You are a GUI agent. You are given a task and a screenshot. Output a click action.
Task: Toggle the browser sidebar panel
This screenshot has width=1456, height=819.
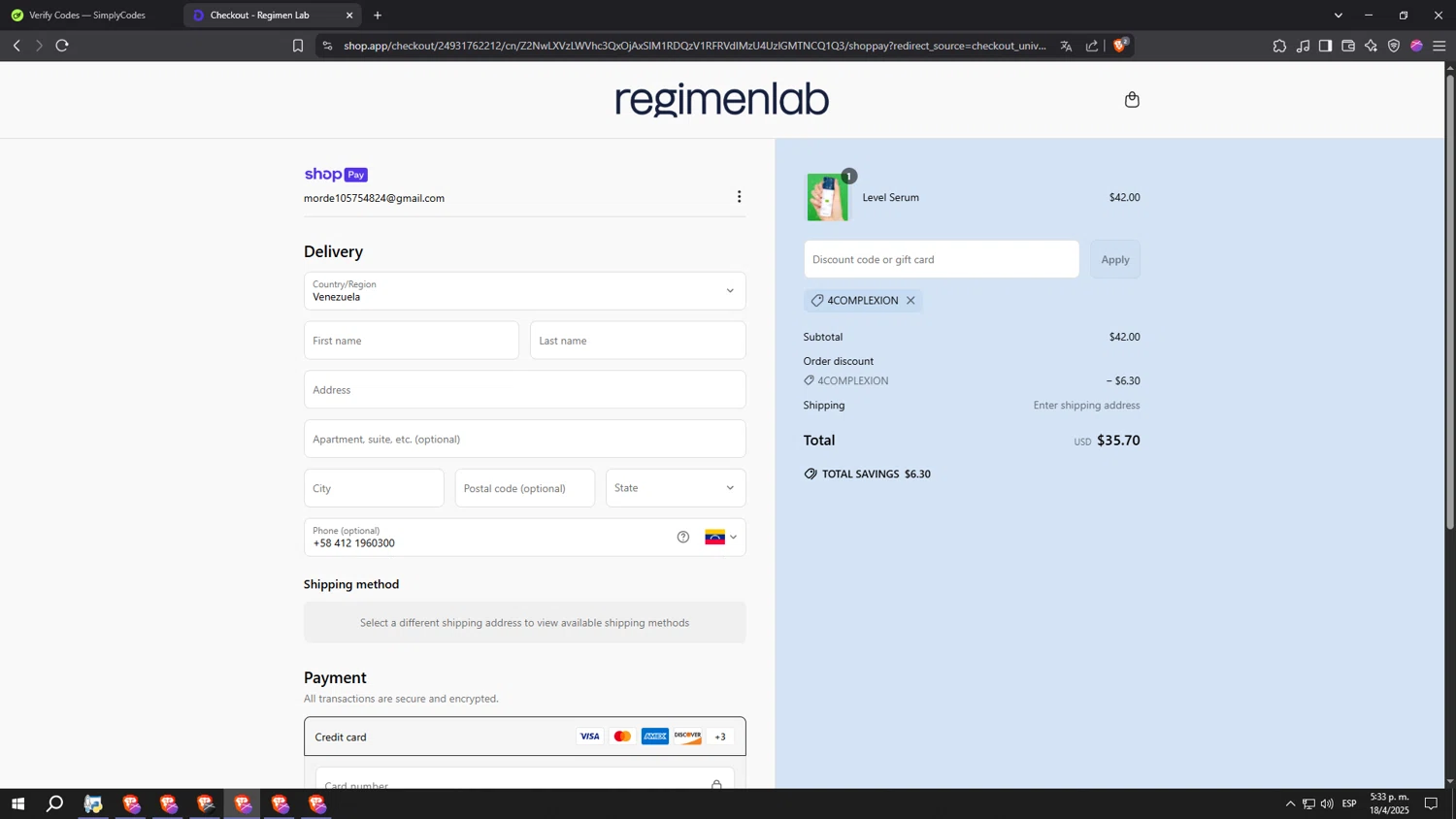coord(1325,46)
